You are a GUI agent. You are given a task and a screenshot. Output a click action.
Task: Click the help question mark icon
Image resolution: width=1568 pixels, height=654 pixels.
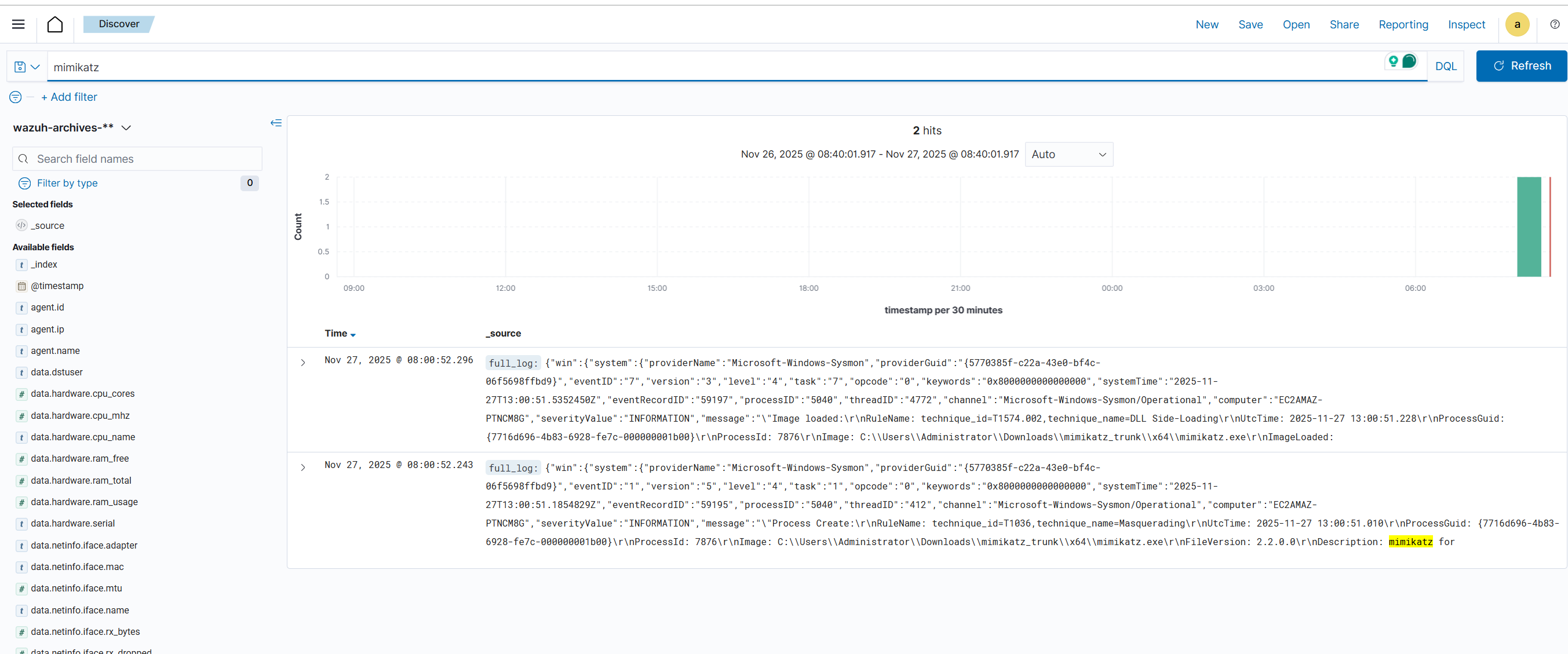1555,24
